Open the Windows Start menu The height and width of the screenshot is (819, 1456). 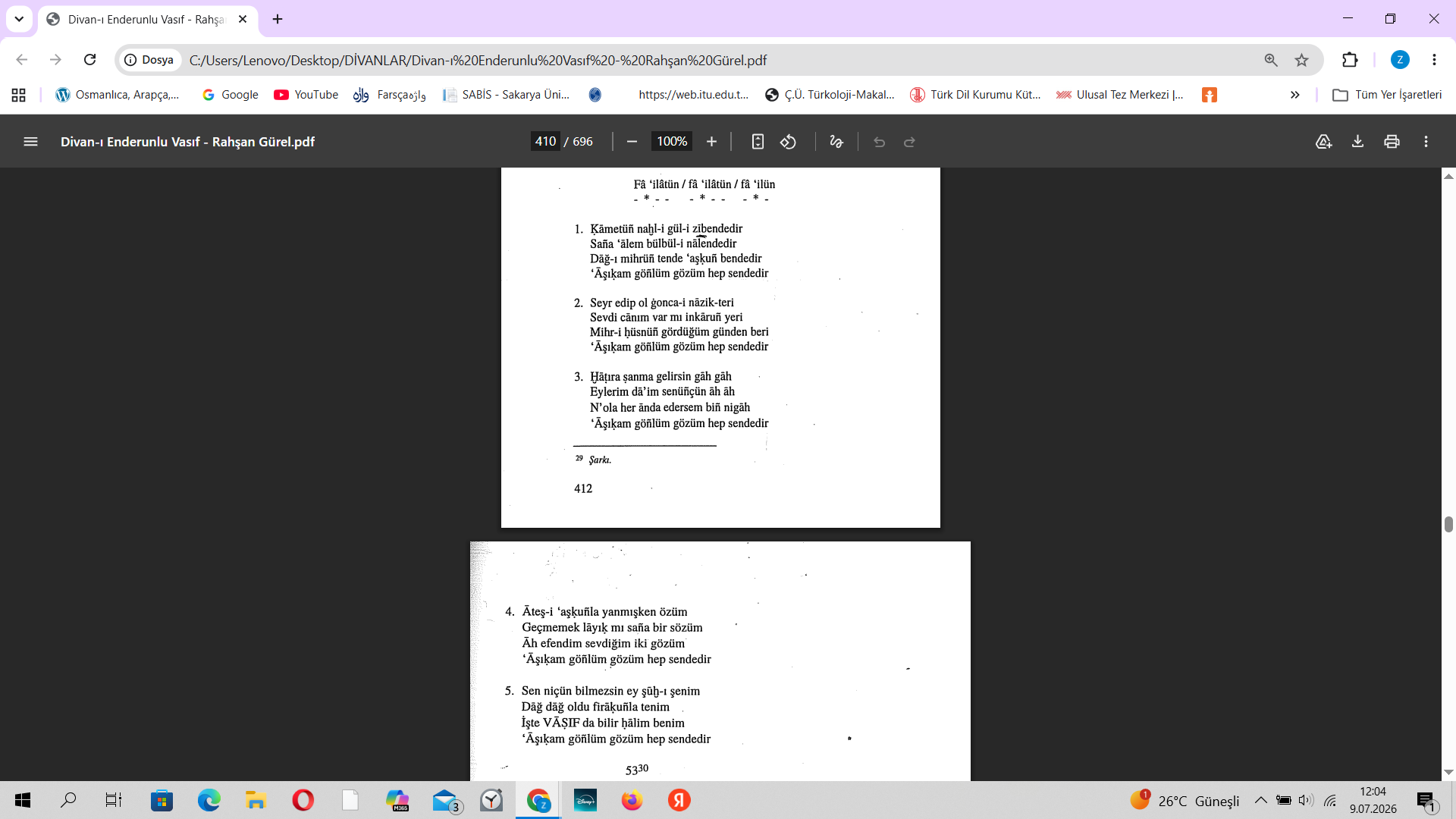coord(23,800)
